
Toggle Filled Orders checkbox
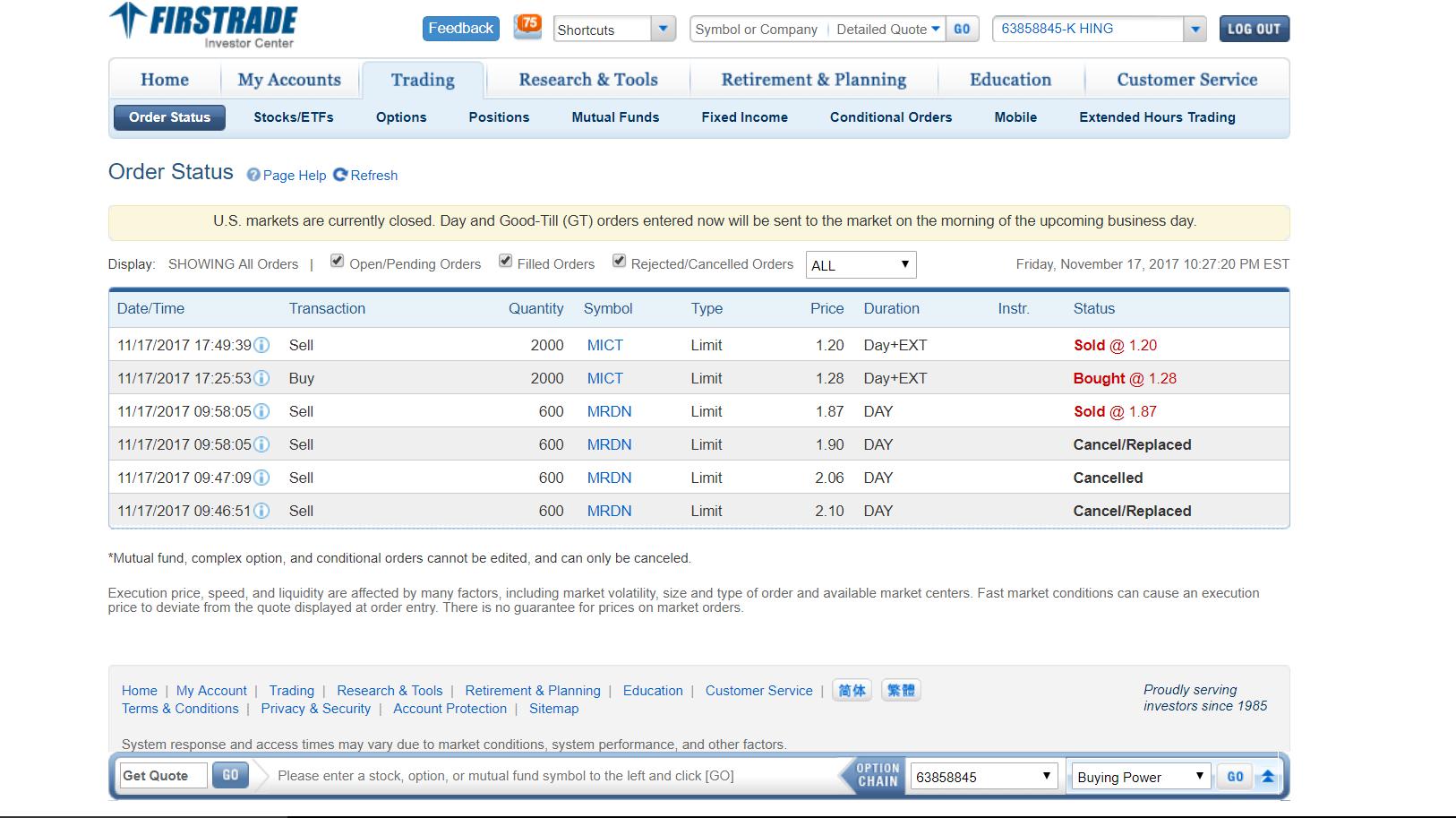coord(505,261)
